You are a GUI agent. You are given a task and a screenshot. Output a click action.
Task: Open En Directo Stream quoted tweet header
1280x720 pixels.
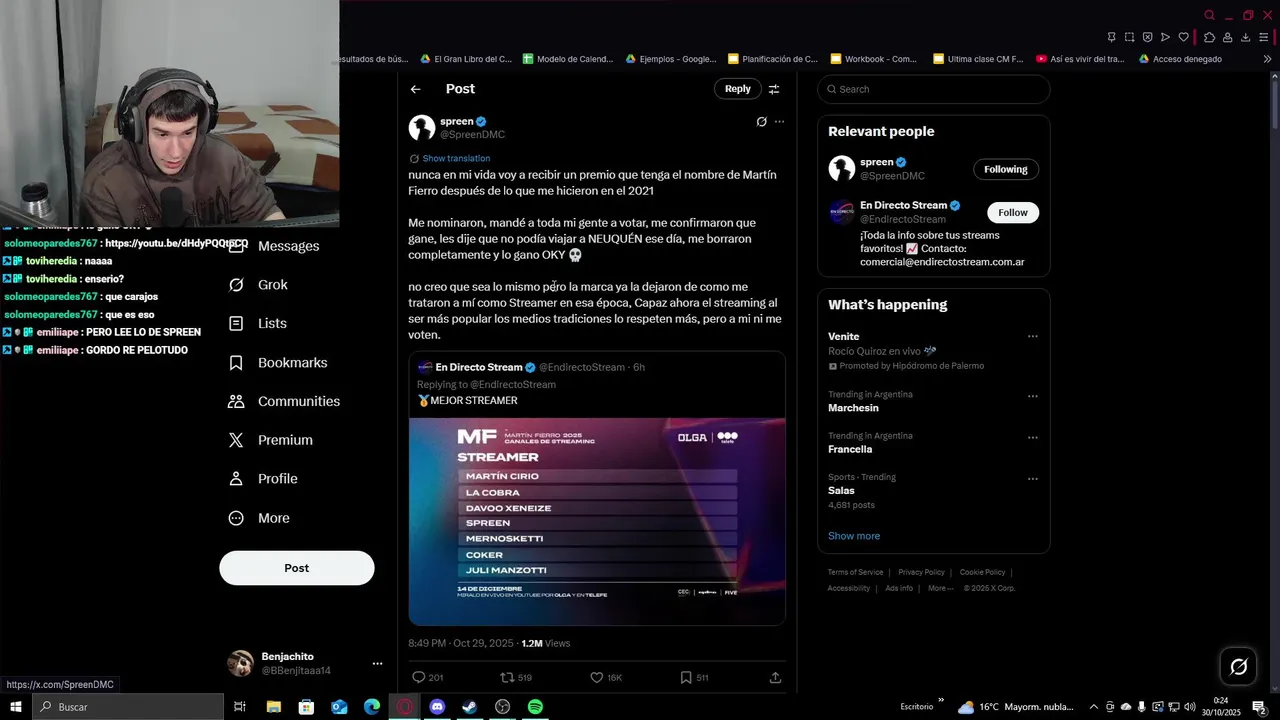point(531,367)
